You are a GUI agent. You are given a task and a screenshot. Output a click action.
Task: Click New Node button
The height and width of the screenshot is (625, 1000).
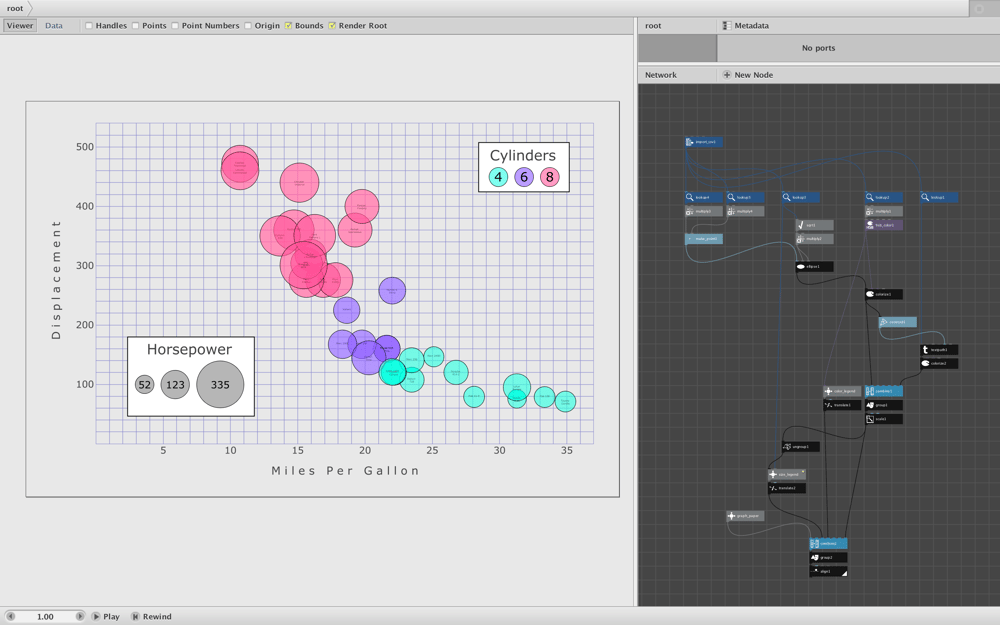pyautogui.click(x=747, y=75)
